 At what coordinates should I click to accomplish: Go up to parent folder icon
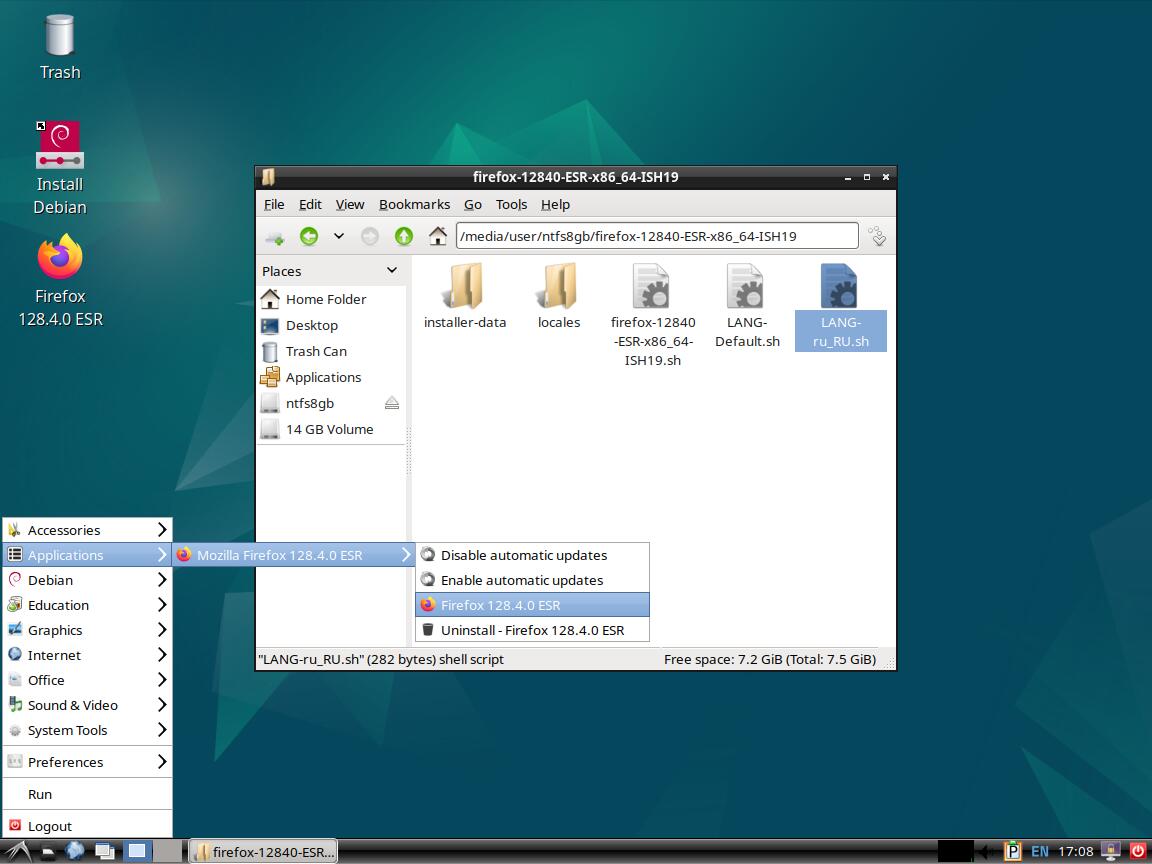403,237
